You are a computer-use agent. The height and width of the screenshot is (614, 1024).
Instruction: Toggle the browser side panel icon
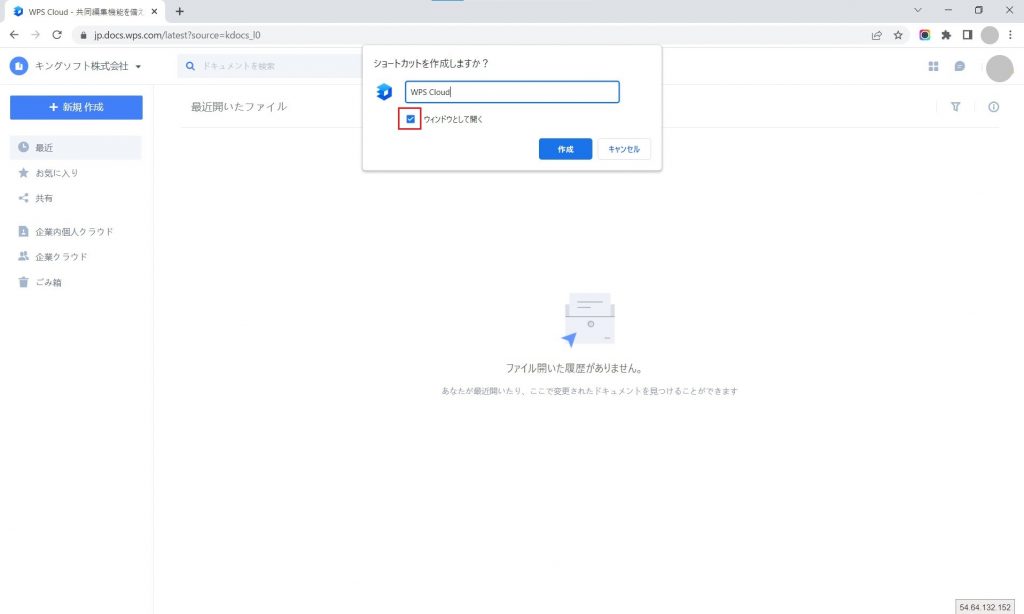[967, 35]
